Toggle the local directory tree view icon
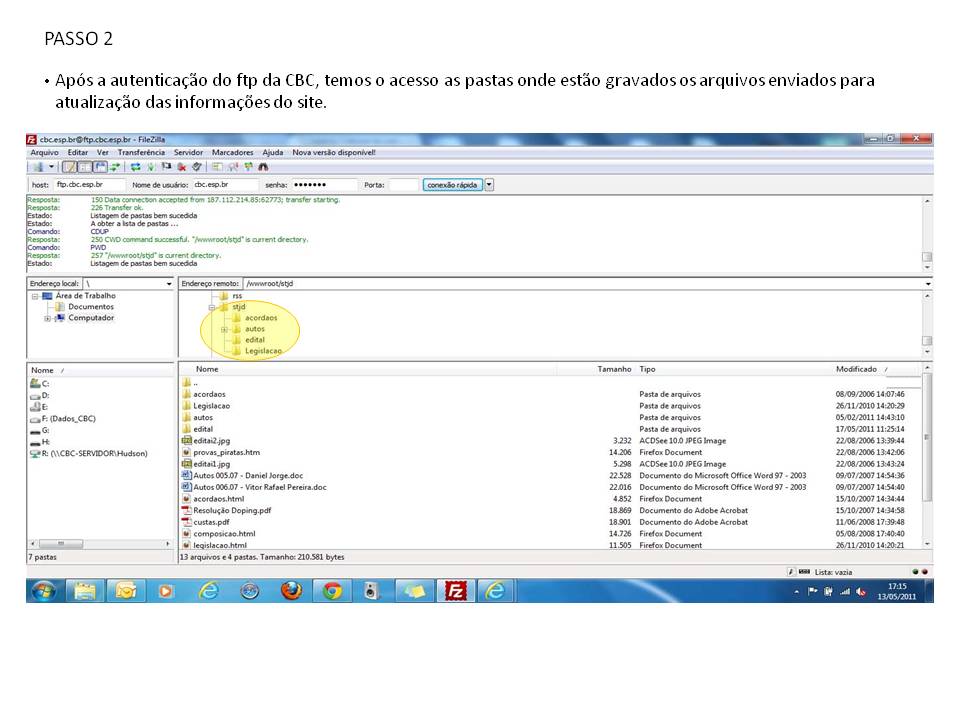This screenshot has width=960, height=720. [x=85, y=167]
